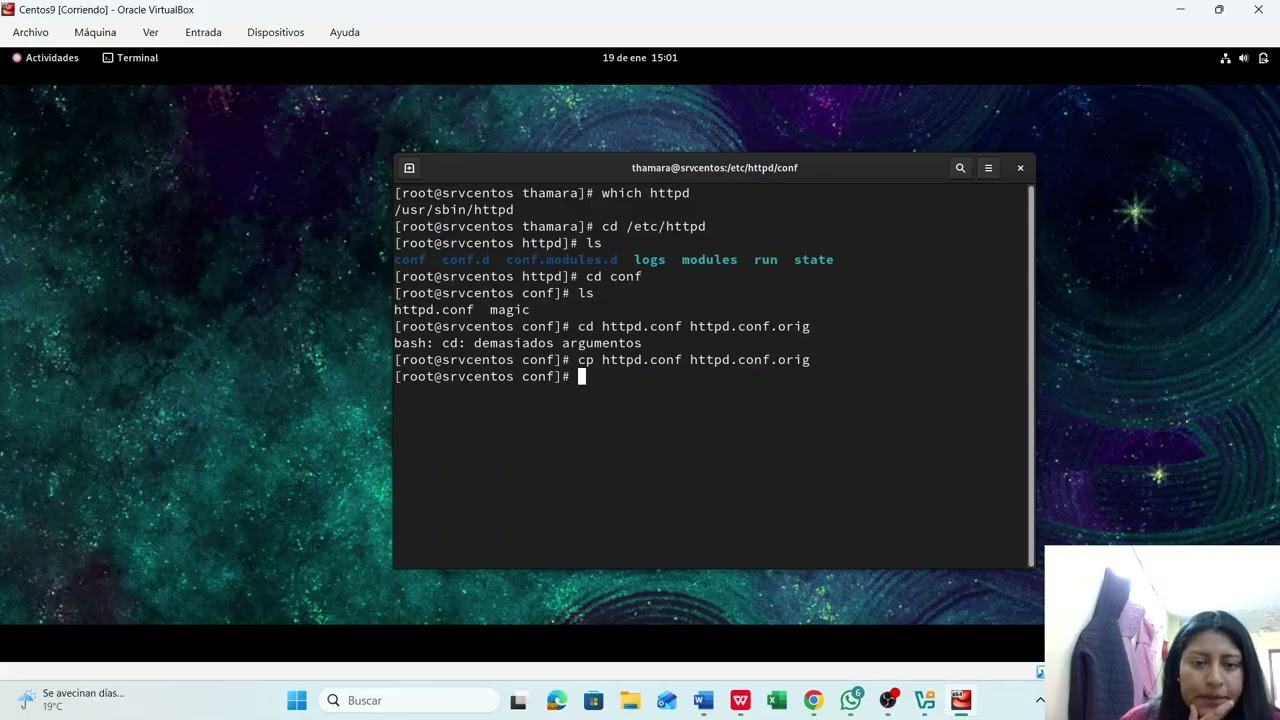Switch to VirtualBox VM taskbar icon
This screenshot has width=1280, height=720.
(x=961, y=701)
